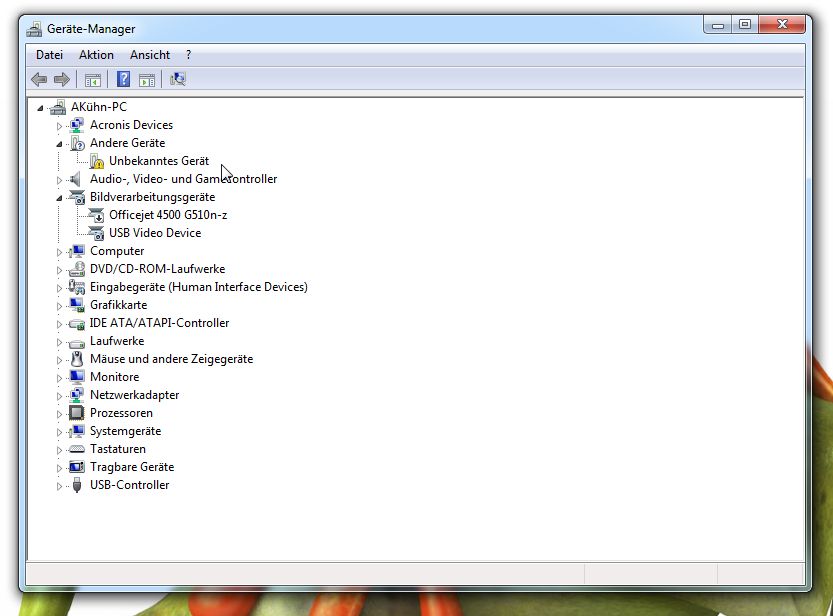Collapse the Andere Geräte node
The image size is (833, 616).
tap(59, 144)
